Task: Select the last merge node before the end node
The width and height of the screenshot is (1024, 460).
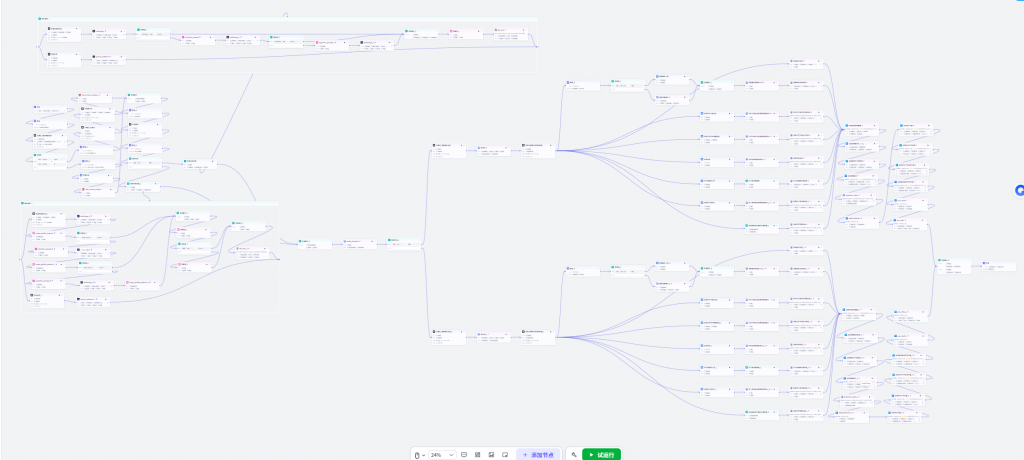Action: click(x=954, y=266)
